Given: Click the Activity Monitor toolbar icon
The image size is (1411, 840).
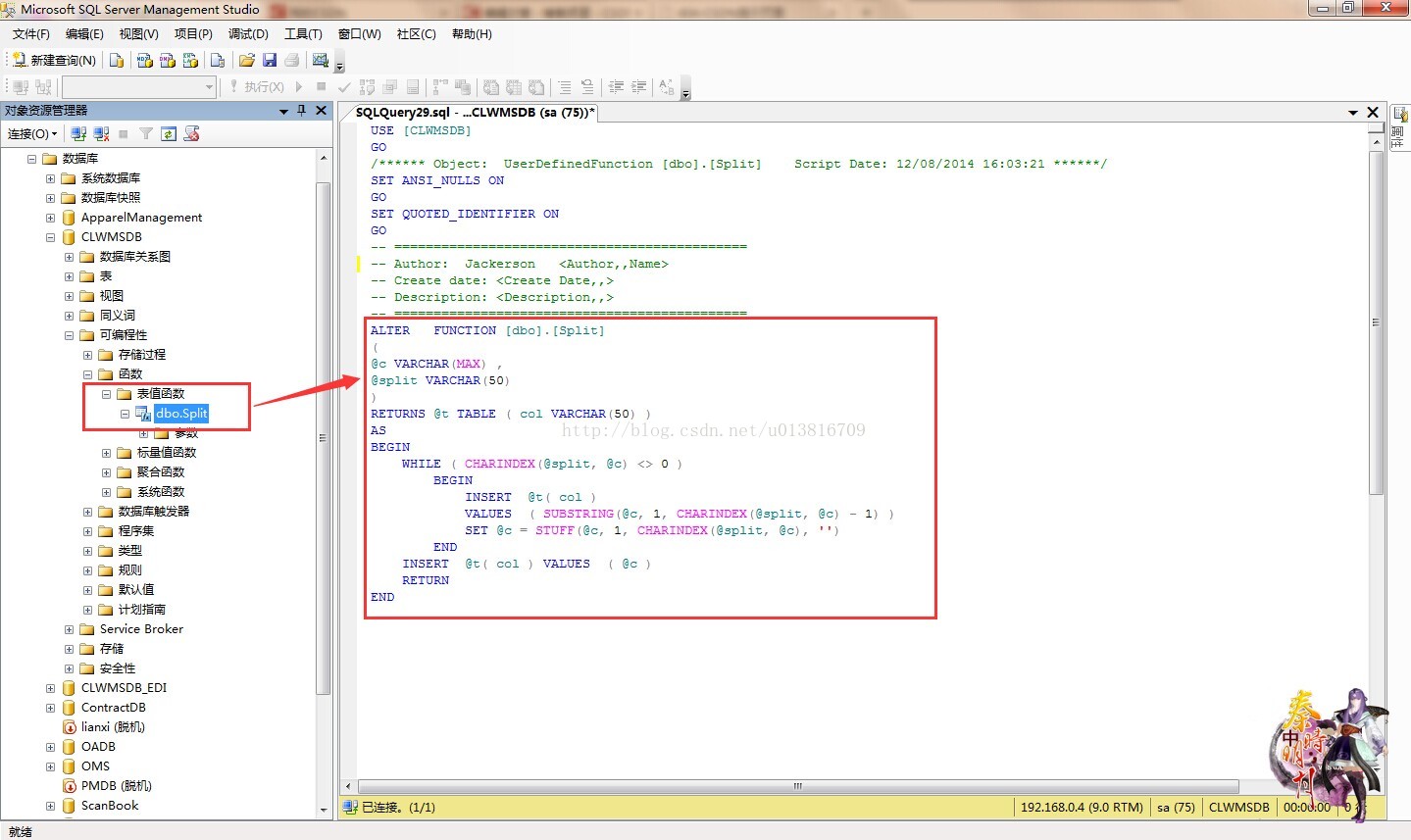Looking at the screenshot, I should coord(321,60).
